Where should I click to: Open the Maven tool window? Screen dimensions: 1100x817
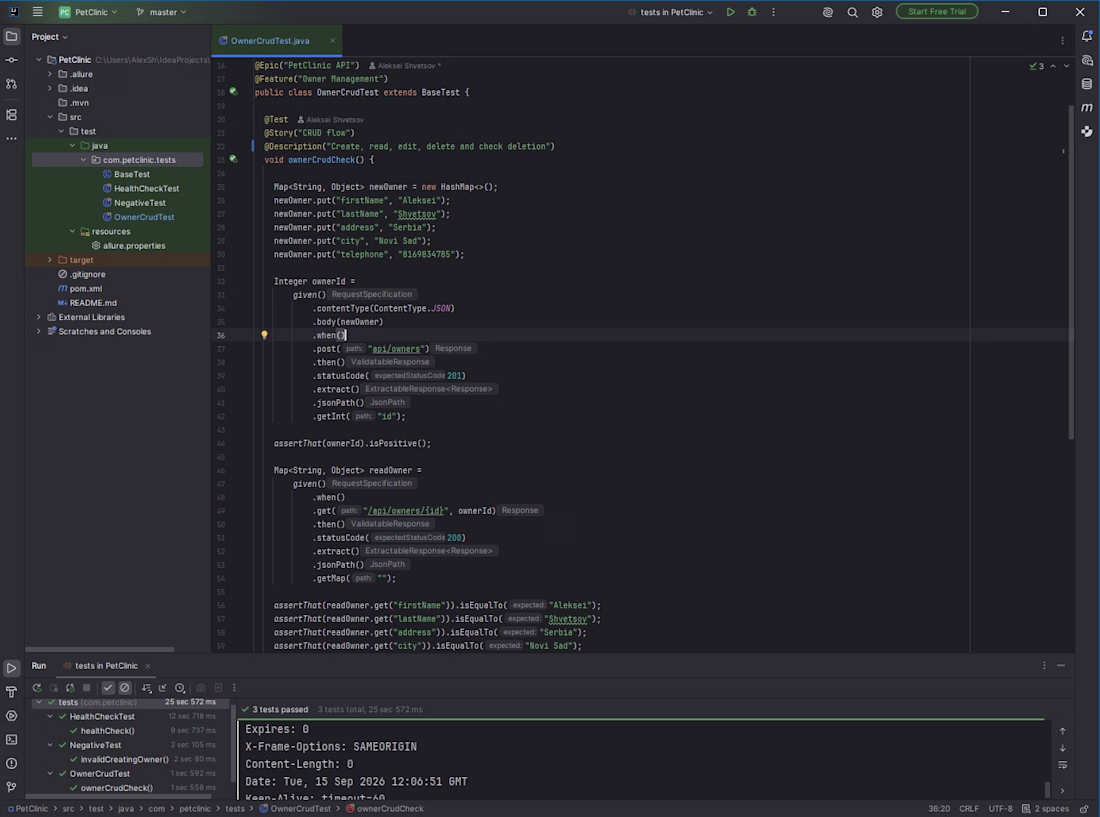pyautogui.click(x=1087, y=107)
